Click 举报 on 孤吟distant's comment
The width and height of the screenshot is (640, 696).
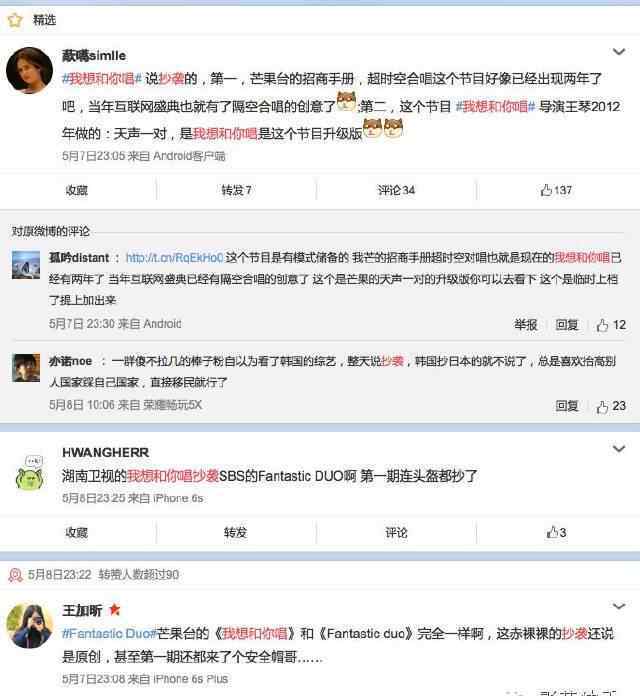[x=525, y=325]
